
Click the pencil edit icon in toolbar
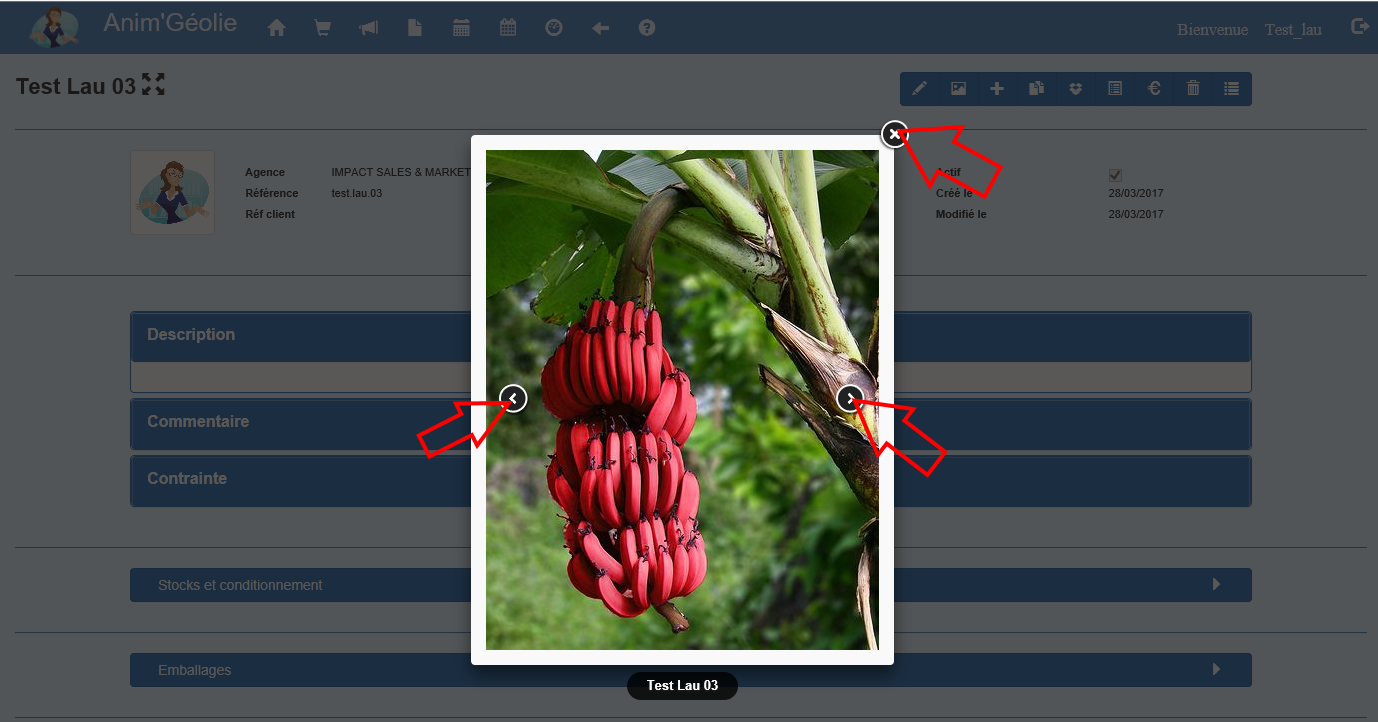(919, 89)
